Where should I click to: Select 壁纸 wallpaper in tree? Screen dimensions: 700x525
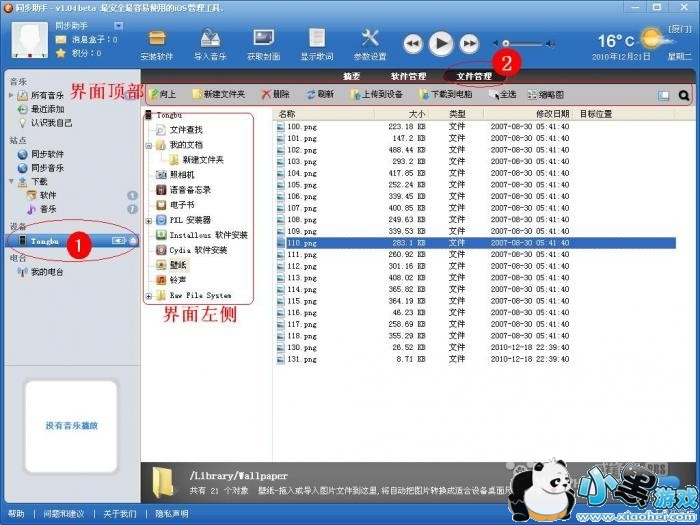coord(178,265)
